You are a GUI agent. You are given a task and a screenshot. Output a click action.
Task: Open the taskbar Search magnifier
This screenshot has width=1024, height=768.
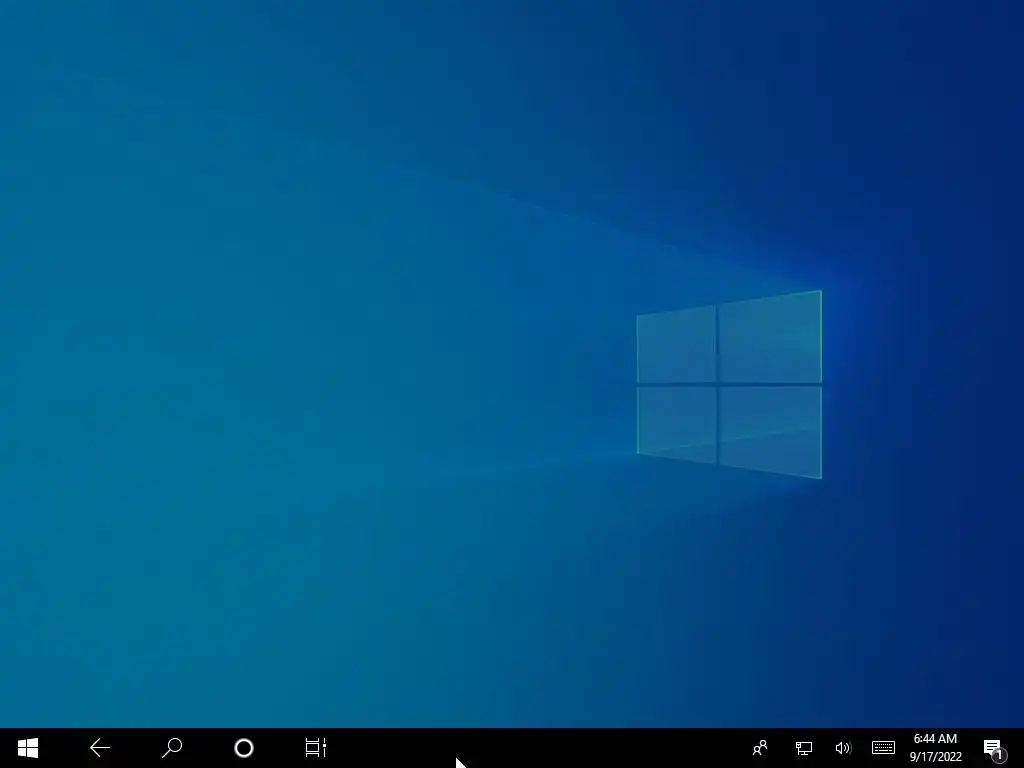point(172,748)
